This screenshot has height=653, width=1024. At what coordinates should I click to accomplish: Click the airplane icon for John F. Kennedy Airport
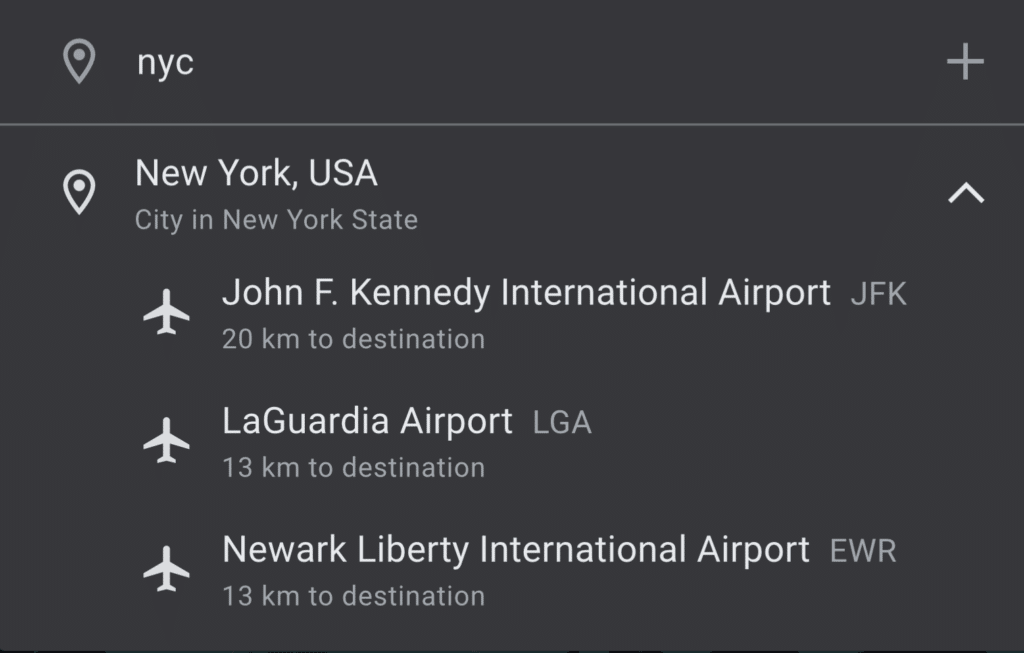click(168, 312)
